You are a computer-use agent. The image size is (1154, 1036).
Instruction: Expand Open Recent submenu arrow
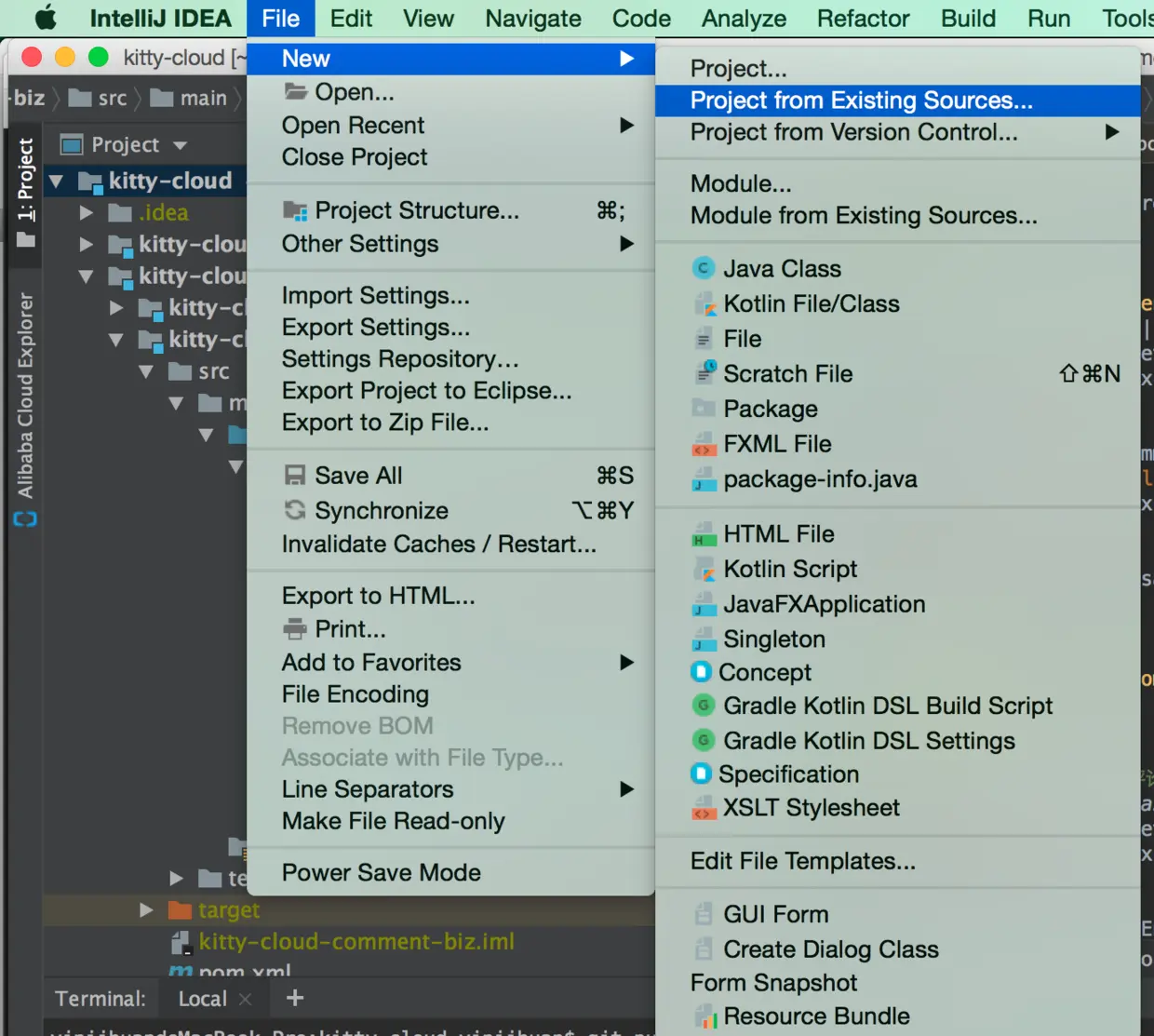(x=627, y=125)
